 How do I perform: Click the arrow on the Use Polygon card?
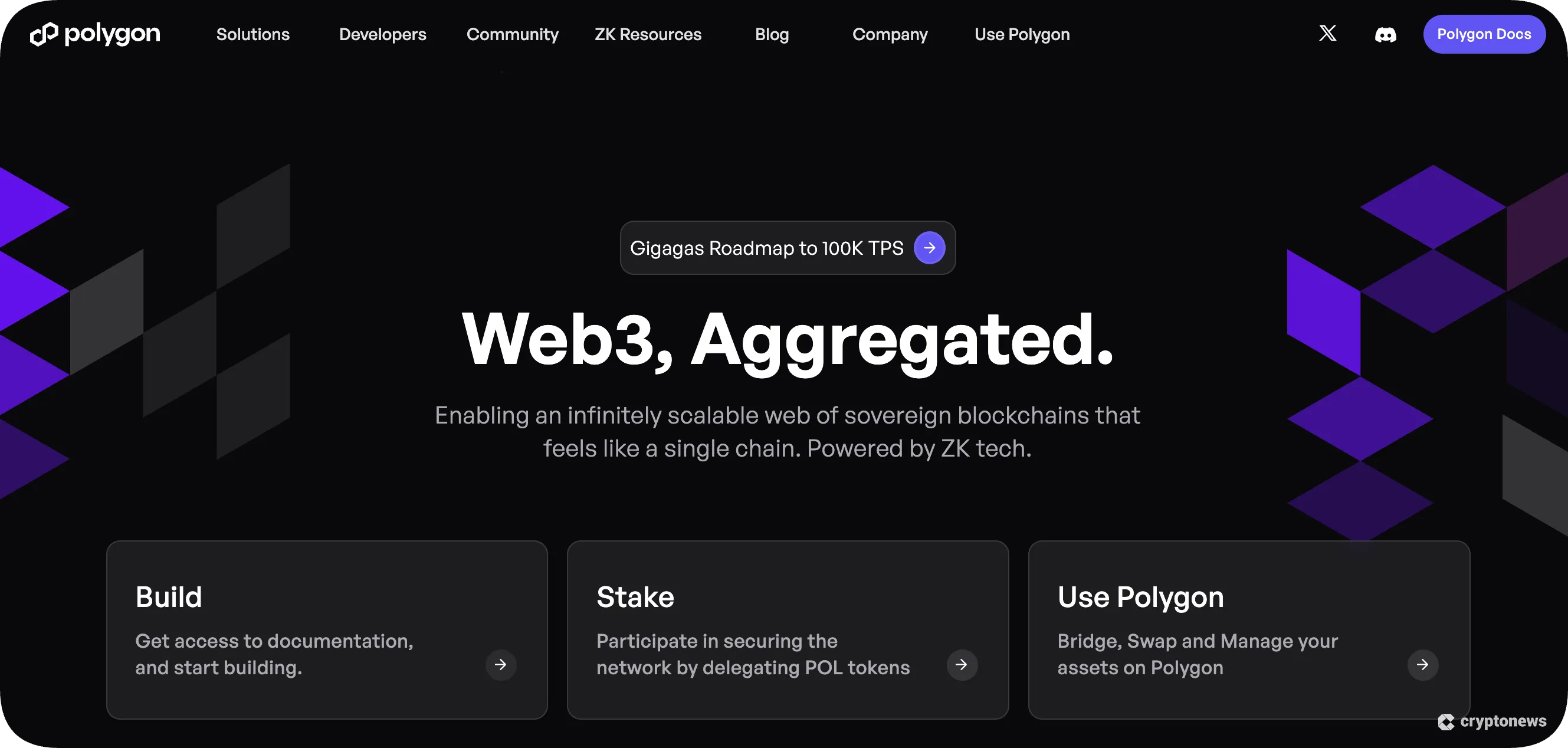1422,665
